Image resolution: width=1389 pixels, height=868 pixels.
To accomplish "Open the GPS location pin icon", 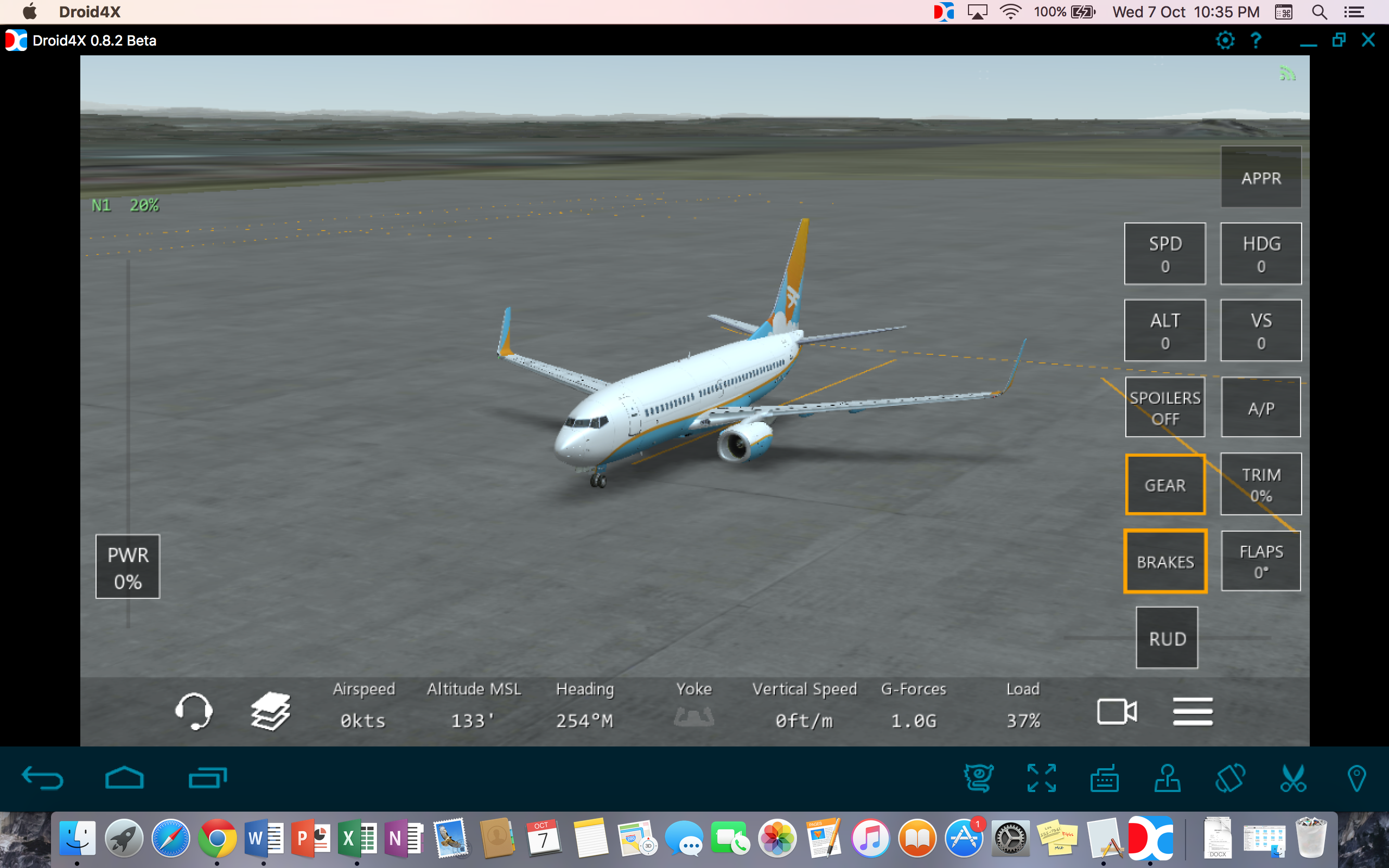I will pyautogui.click(x=1356, y=778).
